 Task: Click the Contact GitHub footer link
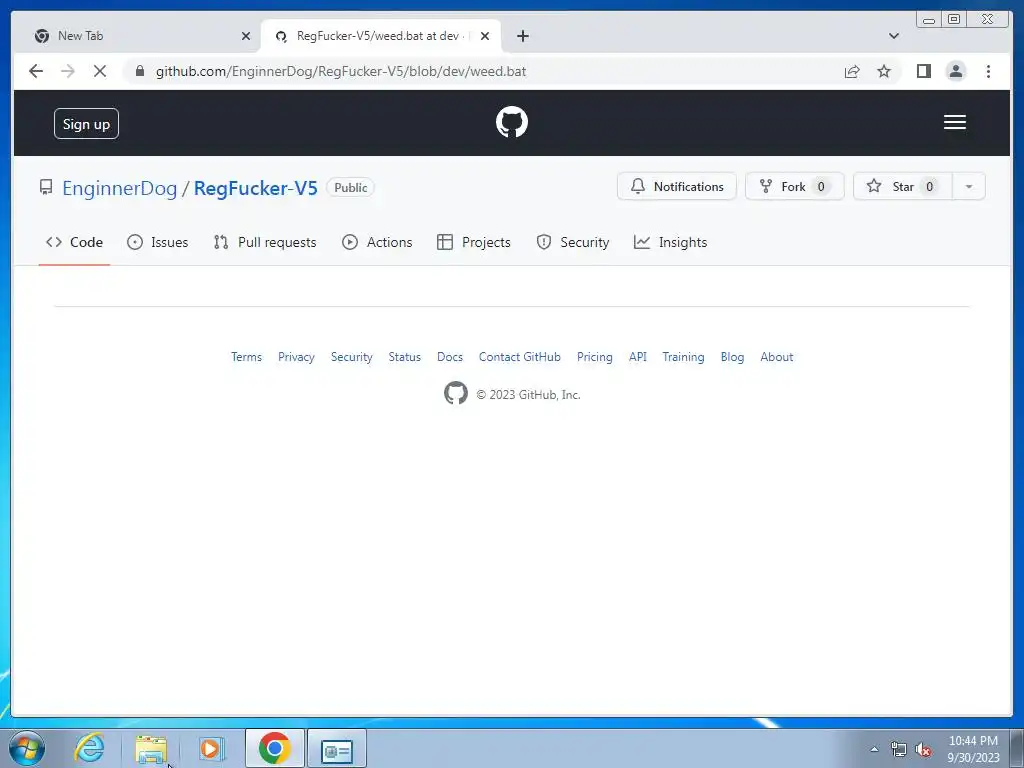[x=519, y=357]
